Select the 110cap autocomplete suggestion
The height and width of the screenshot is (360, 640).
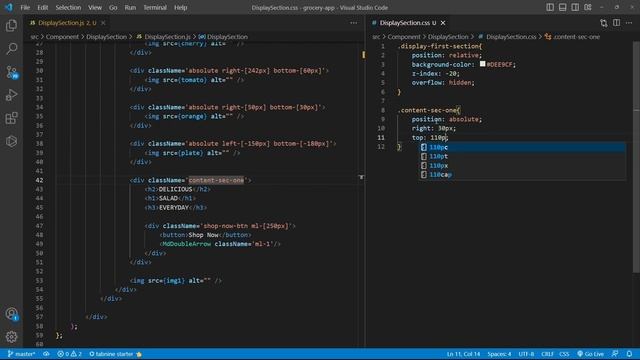coord(522,175)
